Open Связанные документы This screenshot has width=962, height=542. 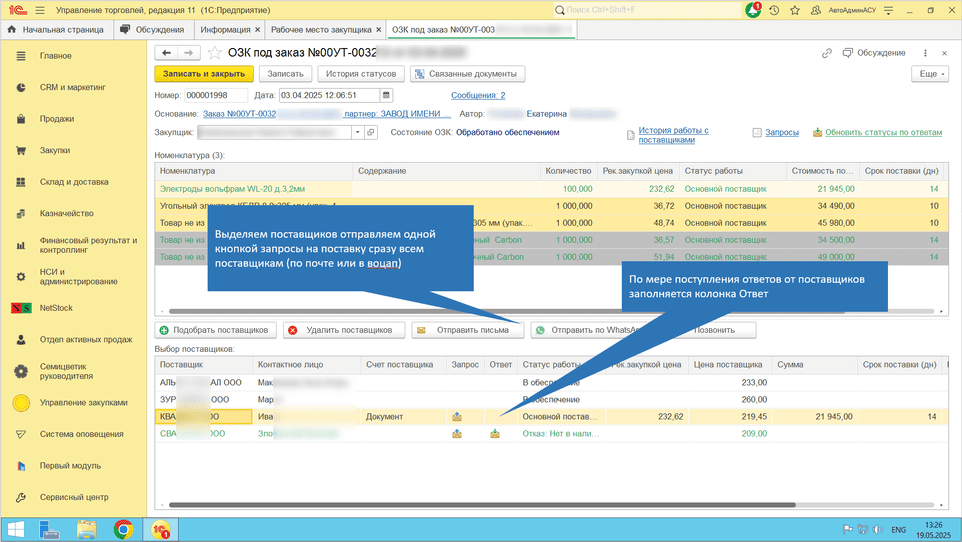coord(468,74)
